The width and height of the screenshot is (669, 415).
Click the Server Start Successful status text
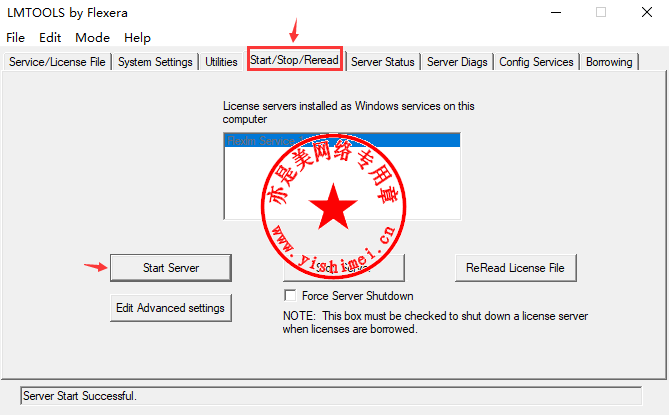[80, 396]
